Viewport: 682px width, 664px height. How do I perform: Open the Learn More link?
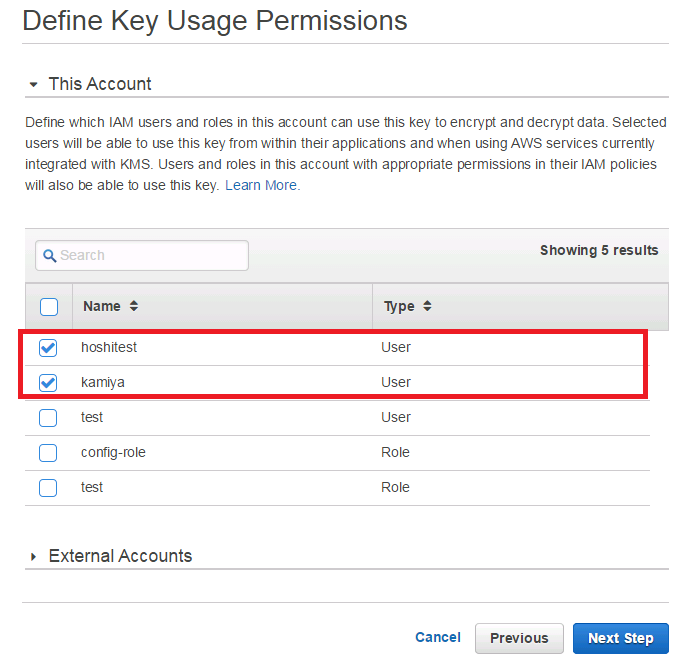(x=262, y=186)
